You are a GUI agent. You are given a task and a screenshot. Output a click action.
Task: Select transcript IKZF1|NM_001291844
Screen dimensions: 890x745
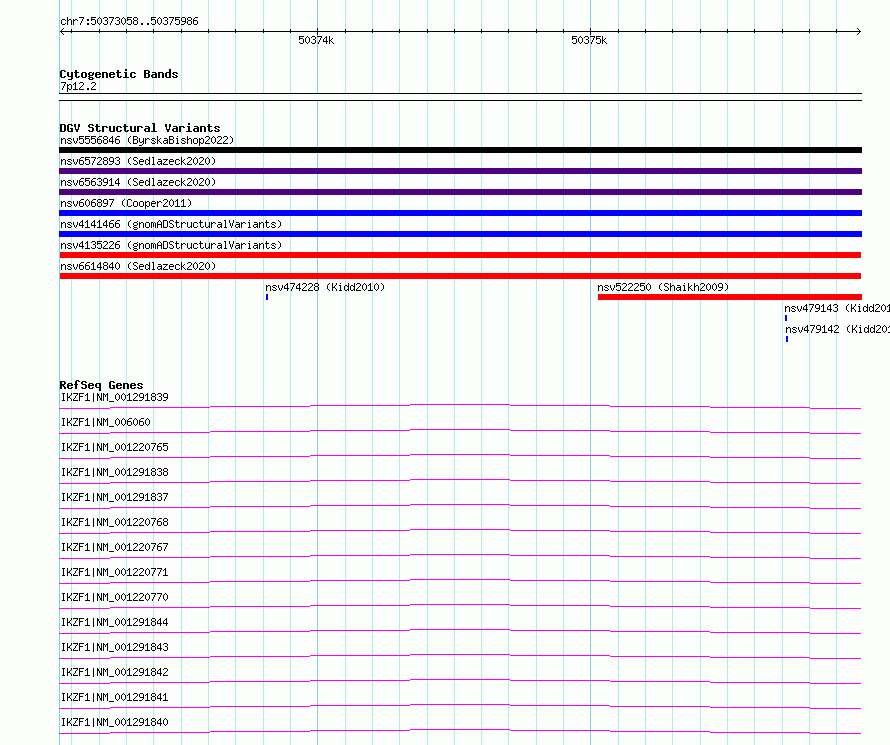click(x=115, y=622)
